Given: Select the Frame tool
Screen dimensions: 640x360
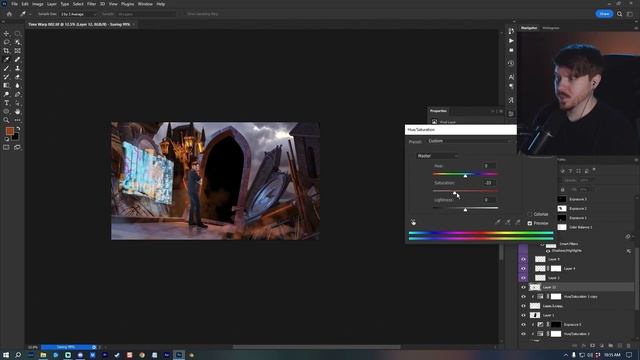Looking at the screenshot, I should (x=18, y=51).
